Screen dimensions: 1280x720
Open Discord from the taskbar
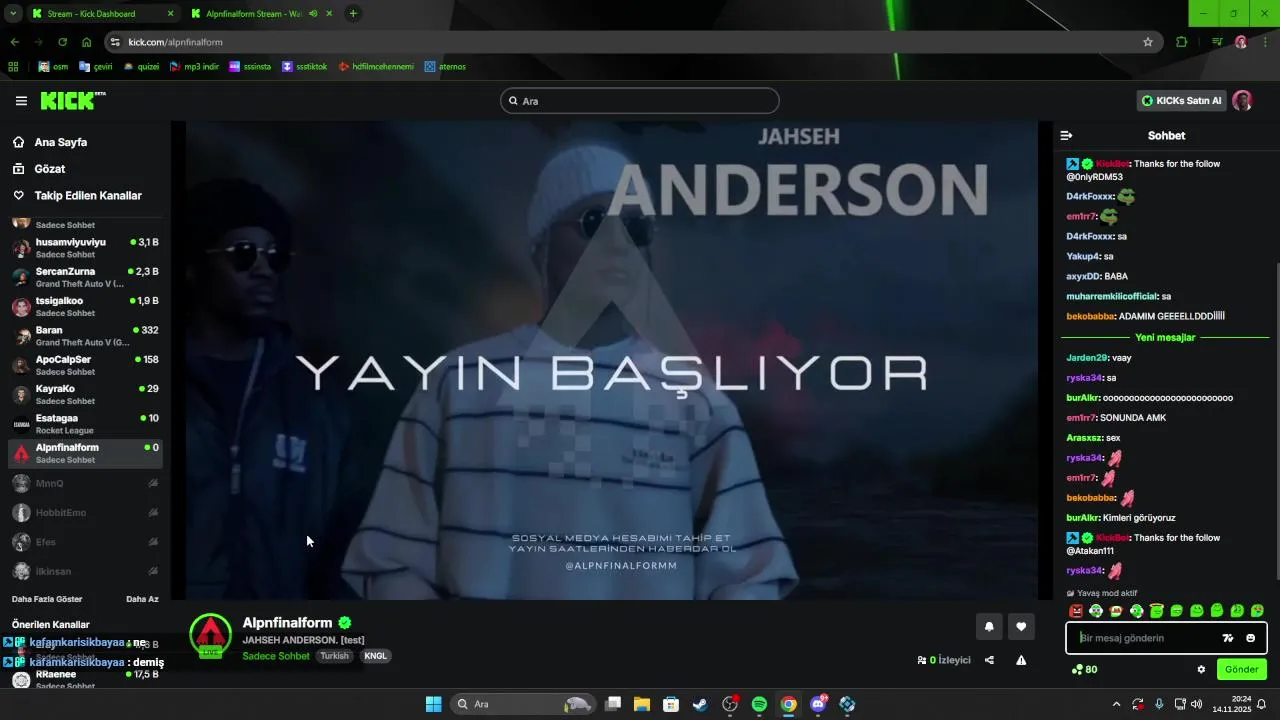tap(818, 704)
